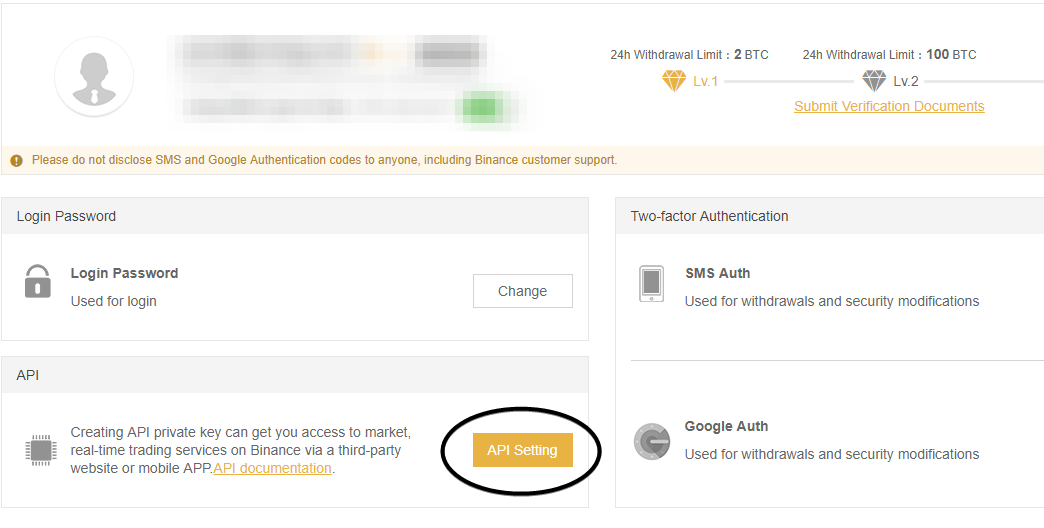
Task: Click the Google Auth title text
Action: pyautogui.click(x=726, y=426)
